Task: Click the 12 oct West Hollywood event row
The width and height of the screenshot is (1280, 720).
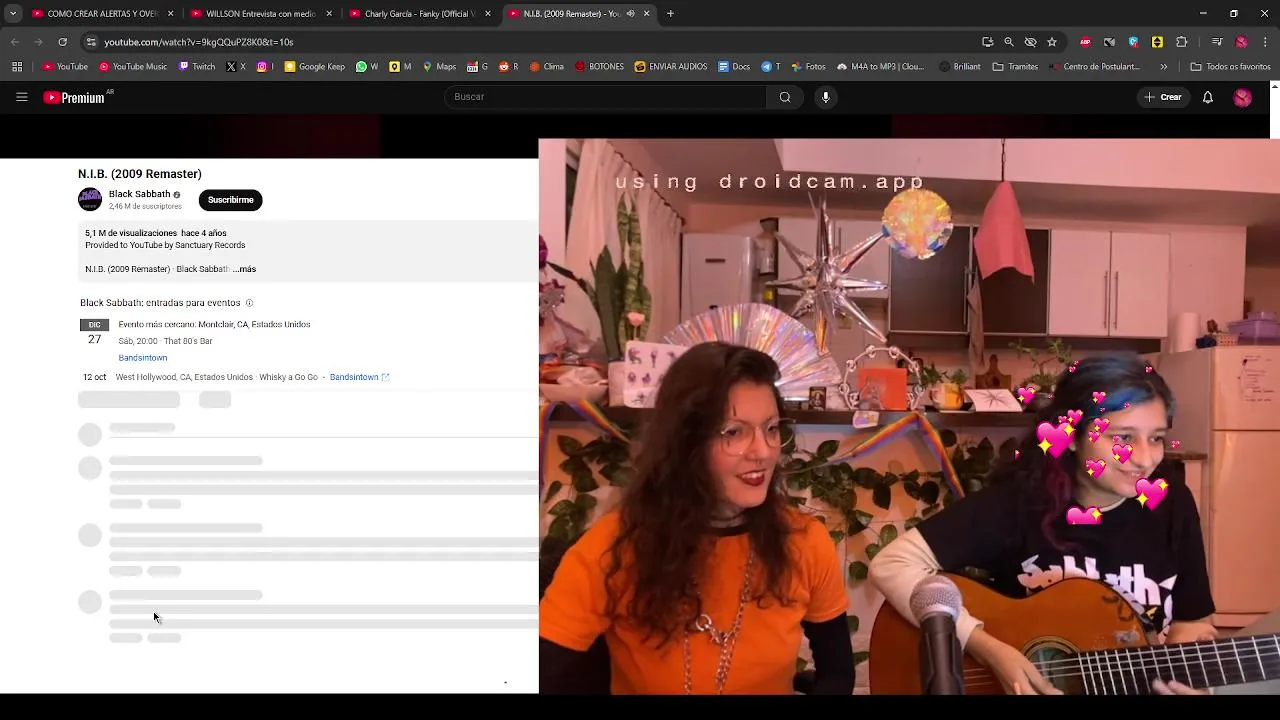Action: [x=236, y=377]
